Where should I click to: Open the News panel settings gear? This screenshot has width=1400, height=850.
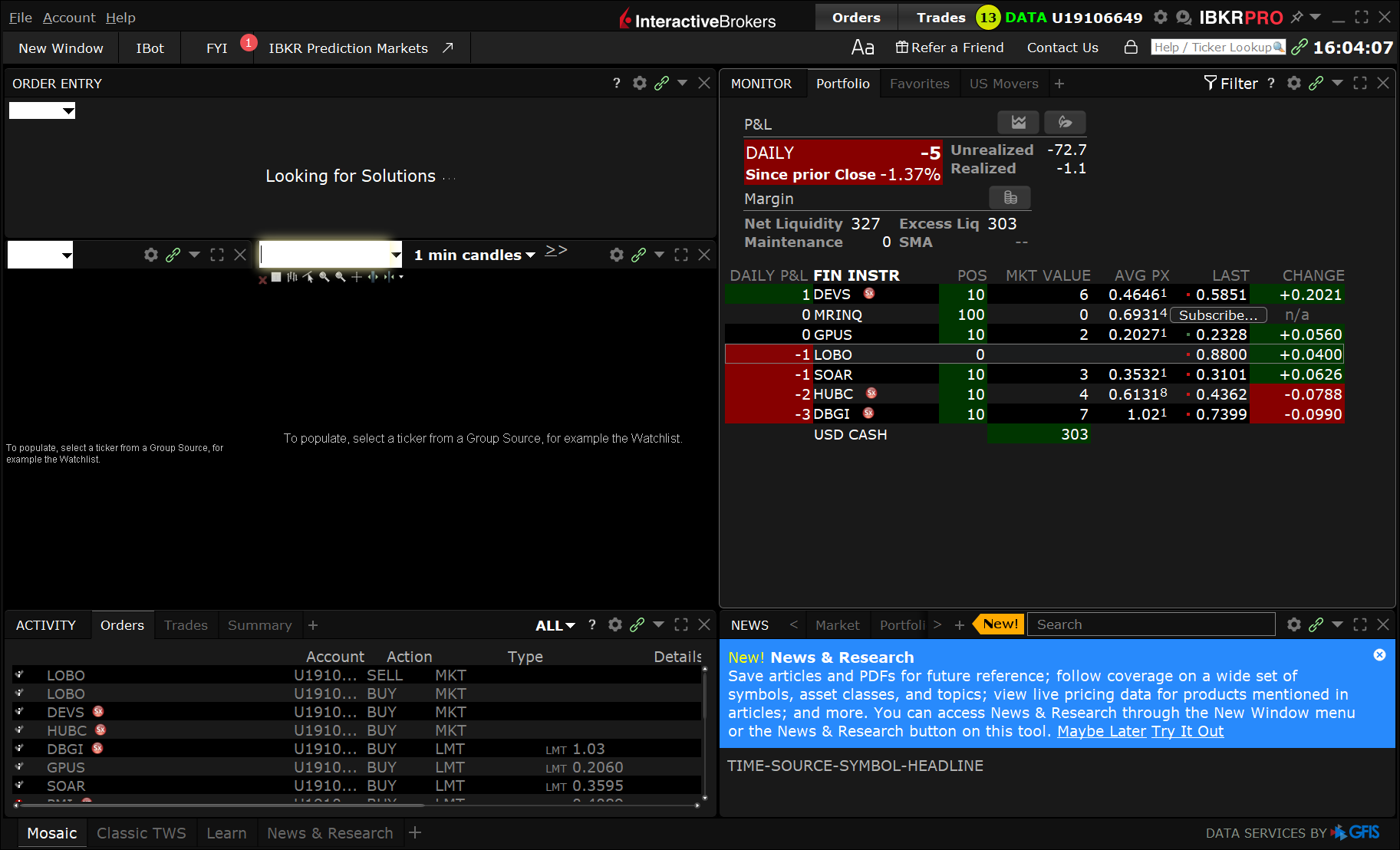1294,624
